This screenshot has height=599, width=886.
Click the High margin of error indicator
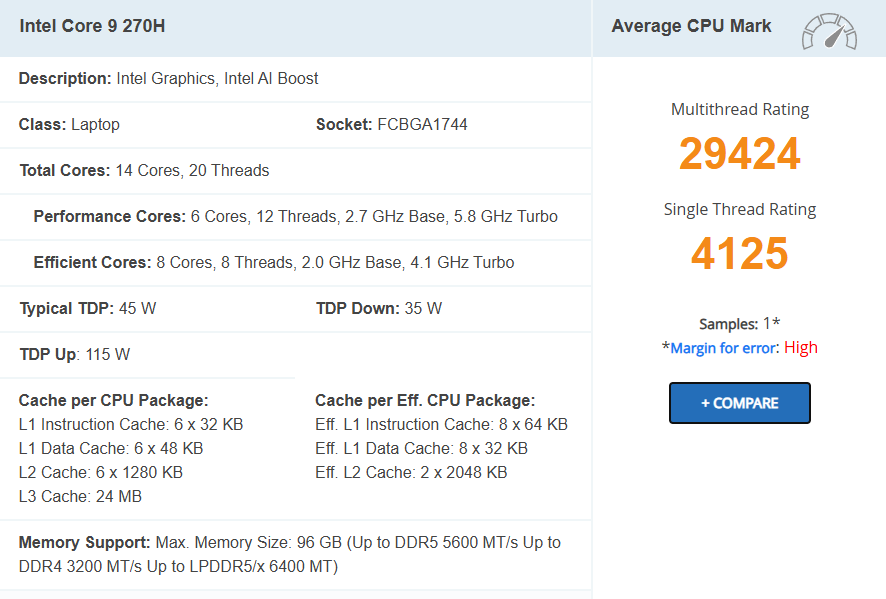click(798, 347)
